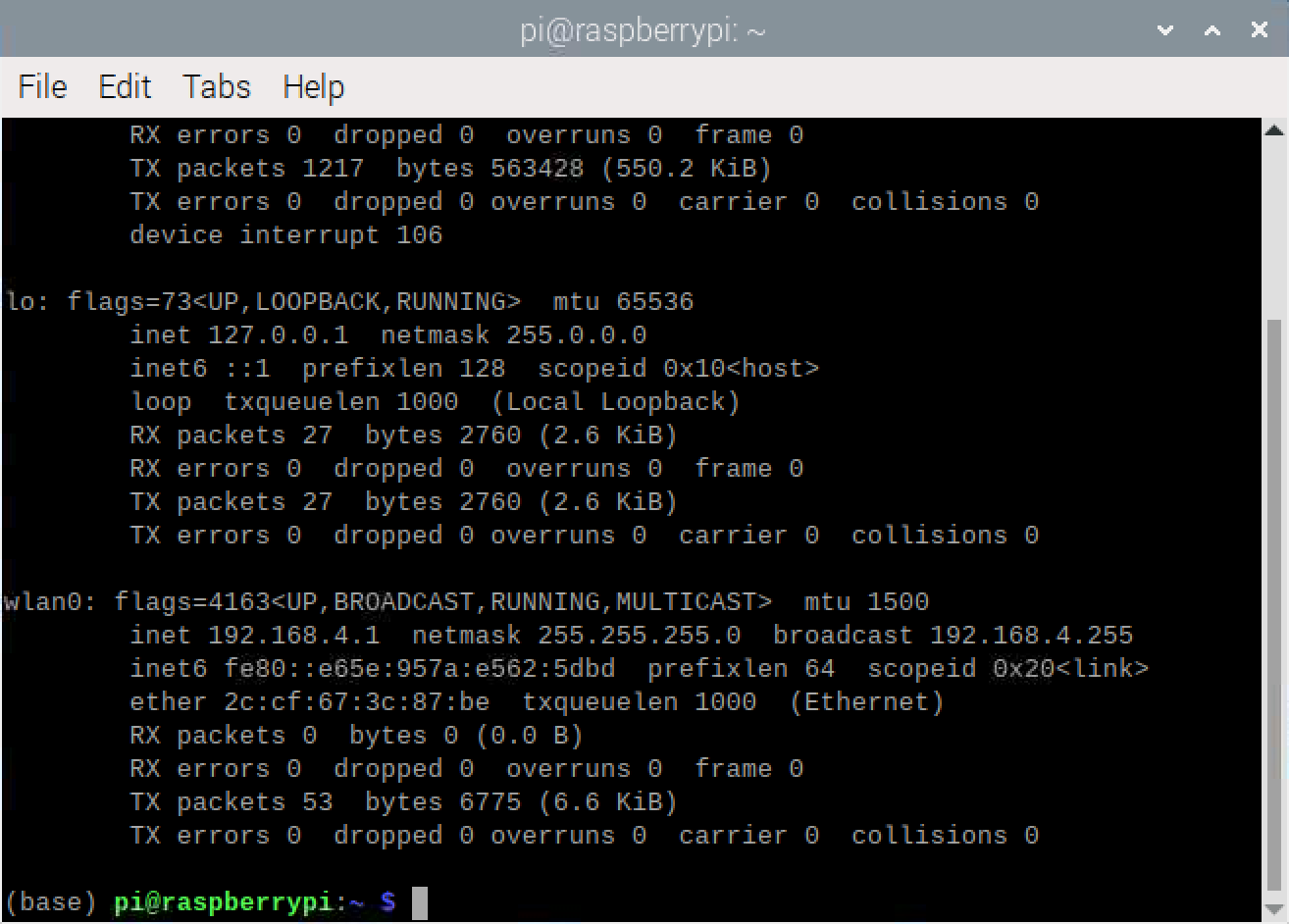Screen dimensions: 1289x924
Task: Click the scrollbar down arrow
Action: tap(1274, 910)
